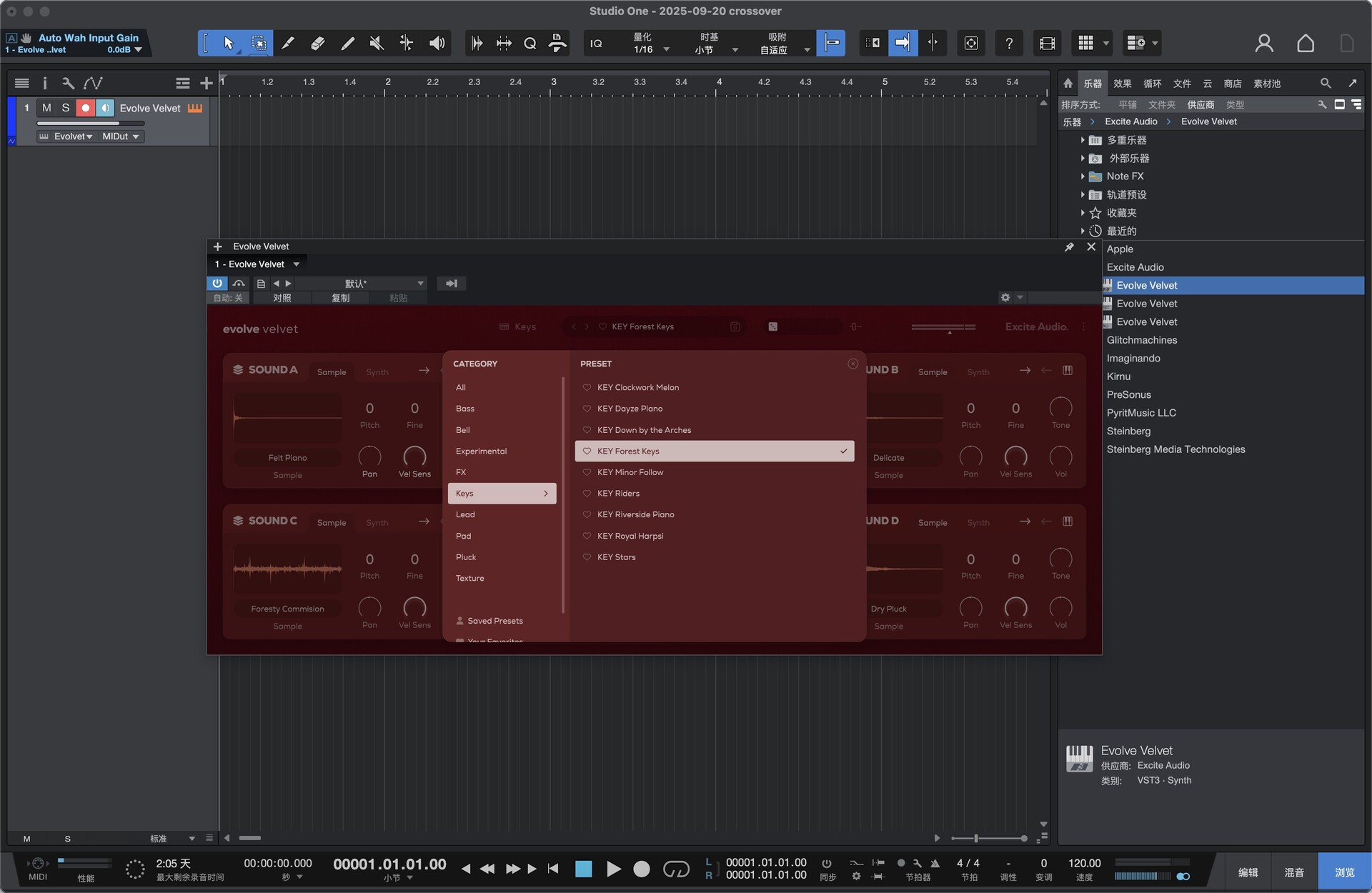Screen dimensions: 1372x893
Task: Toggle record arm on Evolve Velvet track
Action: point(85,108)
